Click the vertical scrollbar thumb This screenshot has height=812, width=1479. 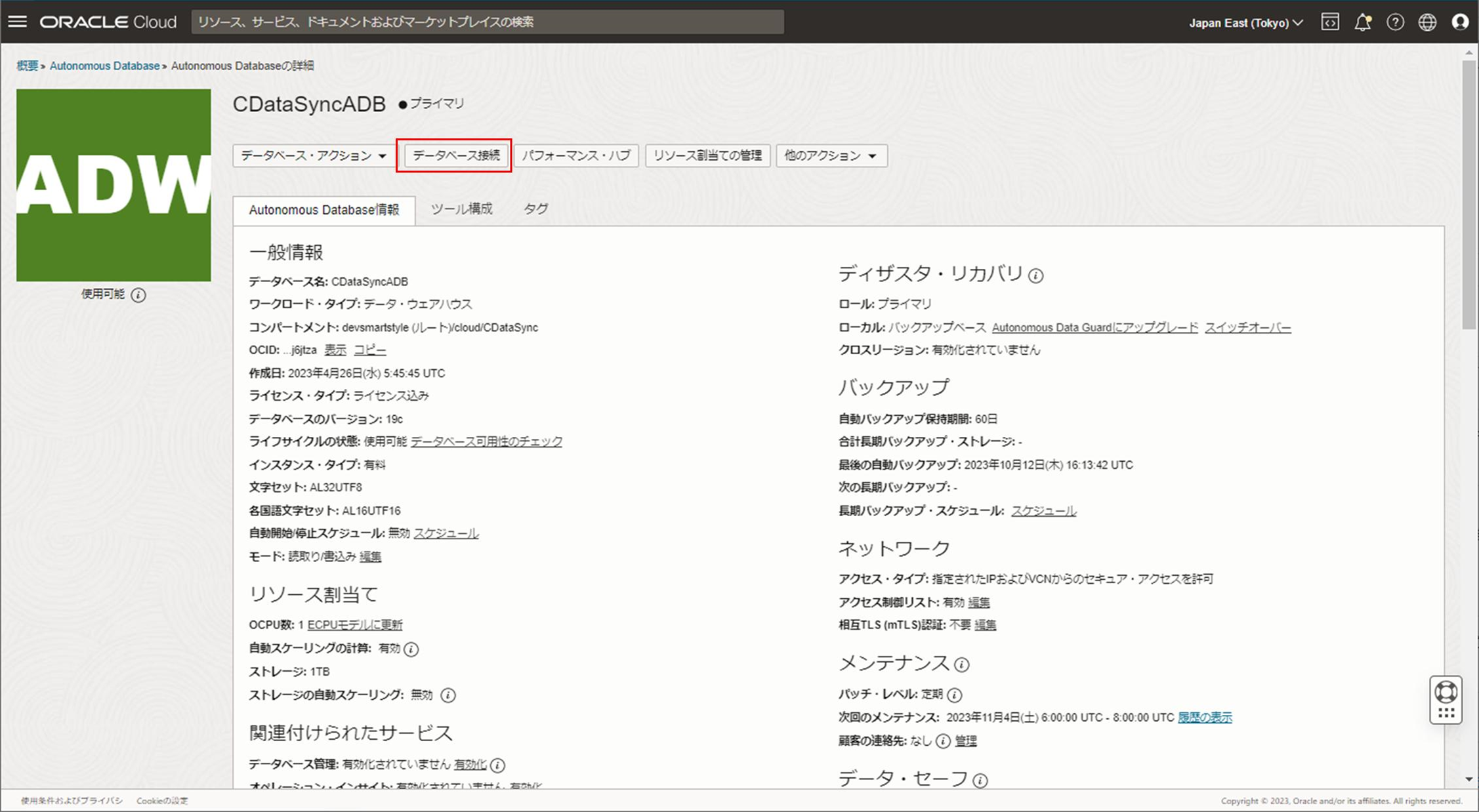tap(1469, 194)
